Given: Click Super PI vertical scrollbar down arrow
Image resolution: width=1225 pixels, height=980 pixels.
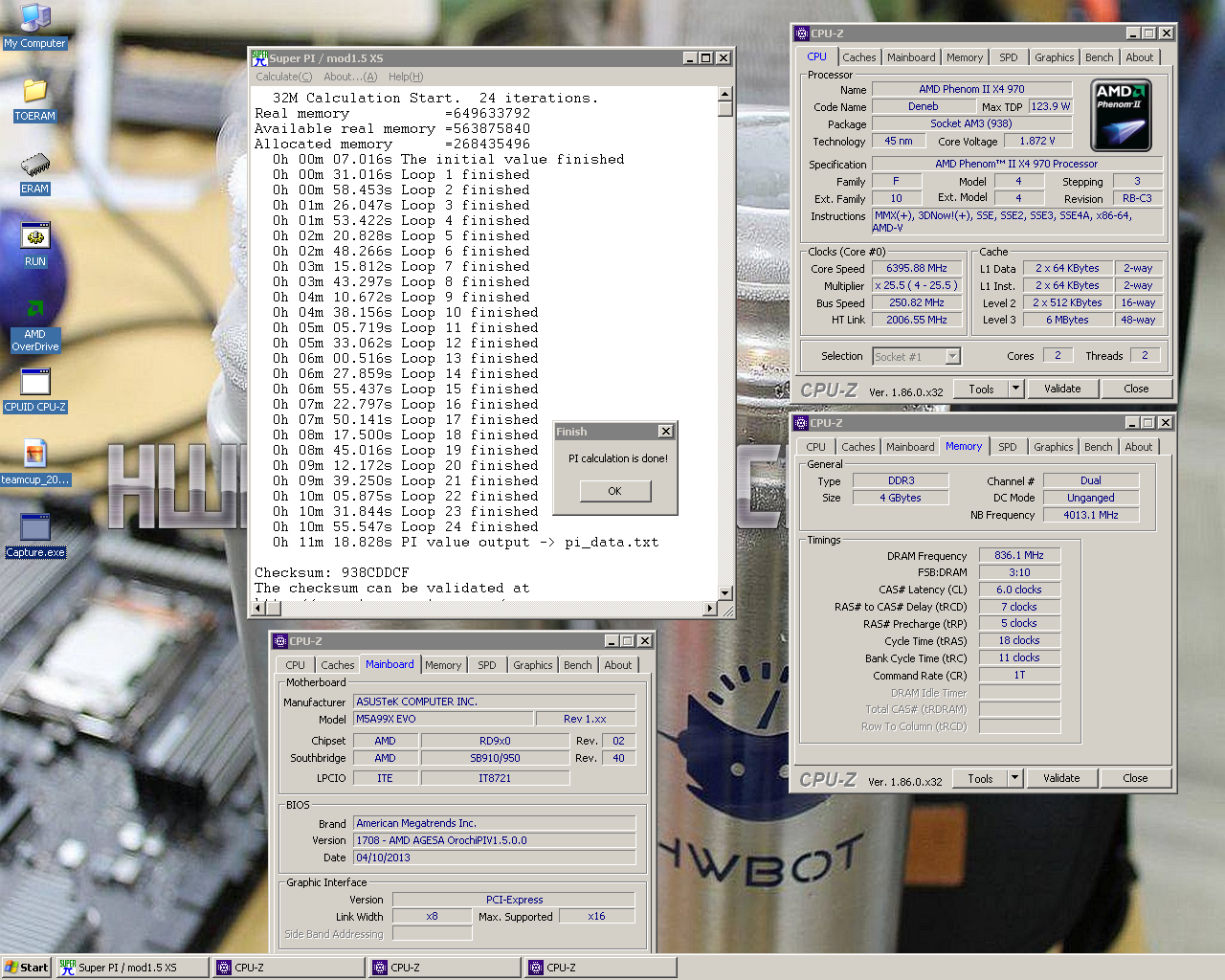Looking at the screenshot, I should tap(724, 593).
